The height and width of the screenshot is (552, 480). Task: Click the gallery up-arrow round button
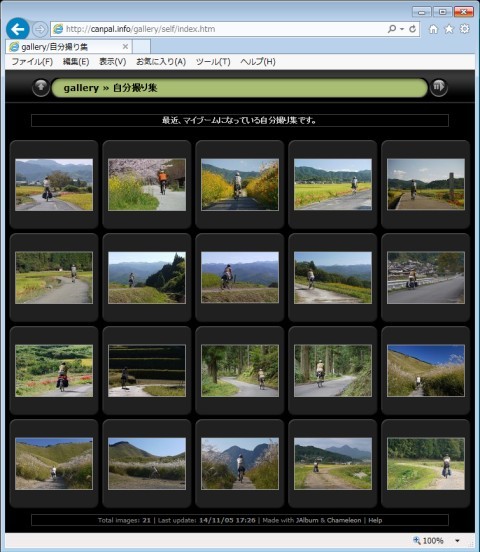click(x=41, y=87)
